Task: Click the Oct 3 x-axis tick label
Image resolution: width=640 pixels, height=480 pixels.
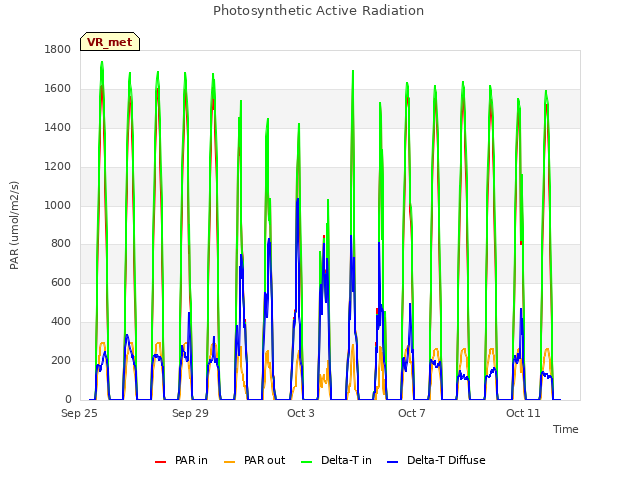Action: coord(301,413)
